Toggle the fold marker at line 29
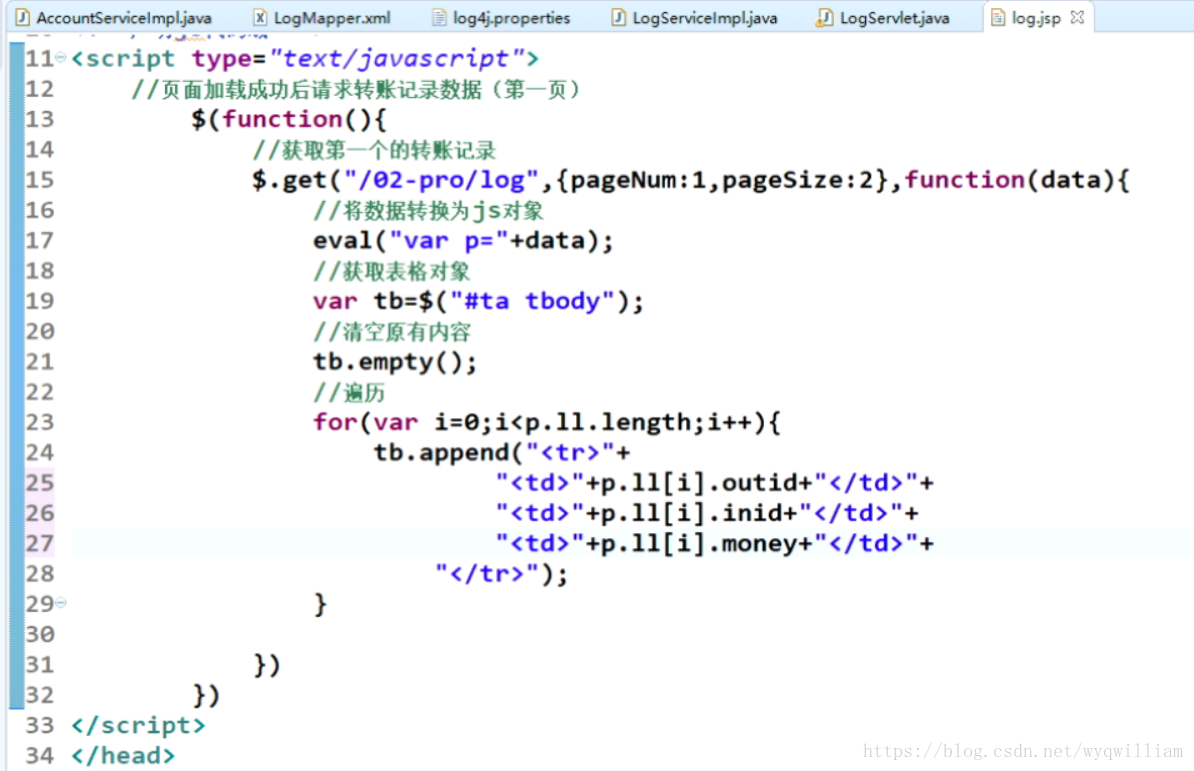This screenshot has width=1194, height=771. click(61, 602)
